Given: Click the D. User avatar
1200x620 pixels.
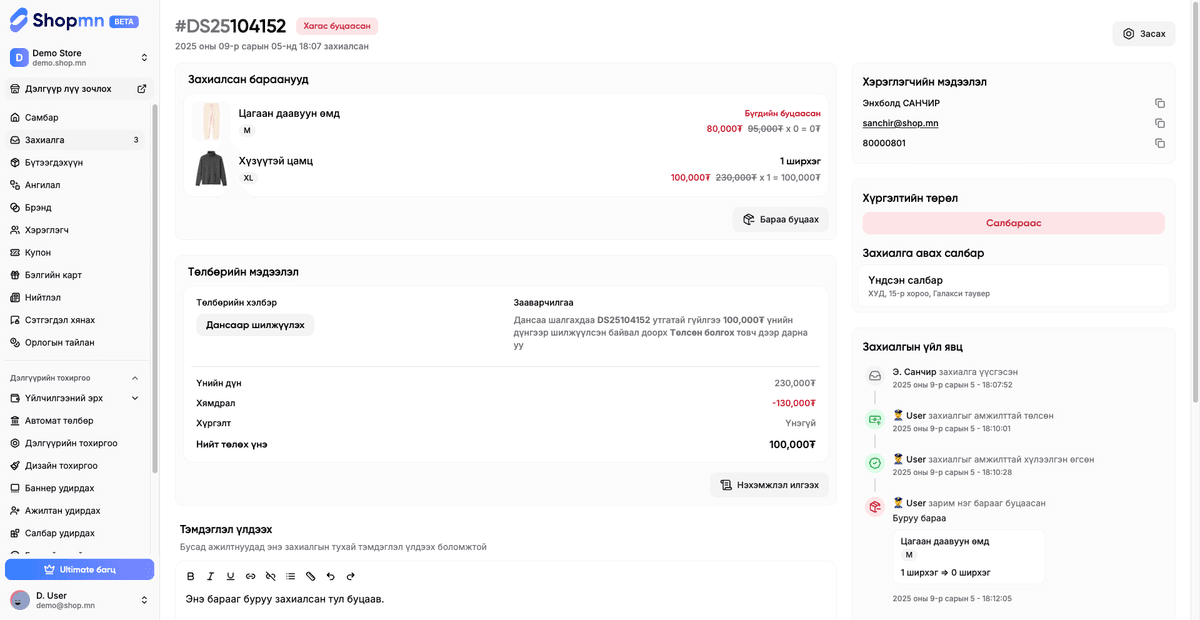Looking at the screenshot, I should [x=20, y=600].
